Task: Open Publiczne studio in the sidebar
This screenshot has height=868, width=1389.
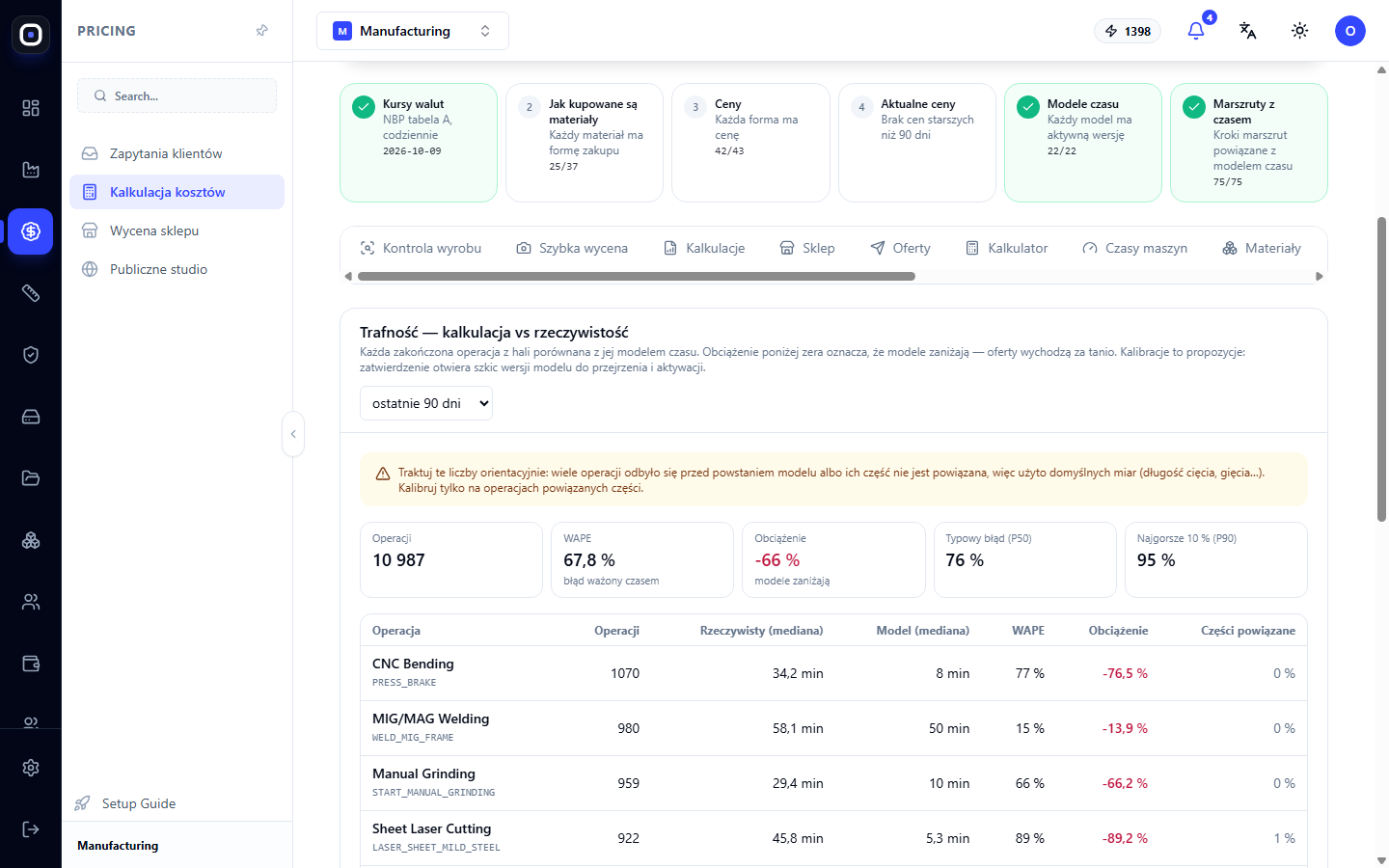Action: click(177, 269)
